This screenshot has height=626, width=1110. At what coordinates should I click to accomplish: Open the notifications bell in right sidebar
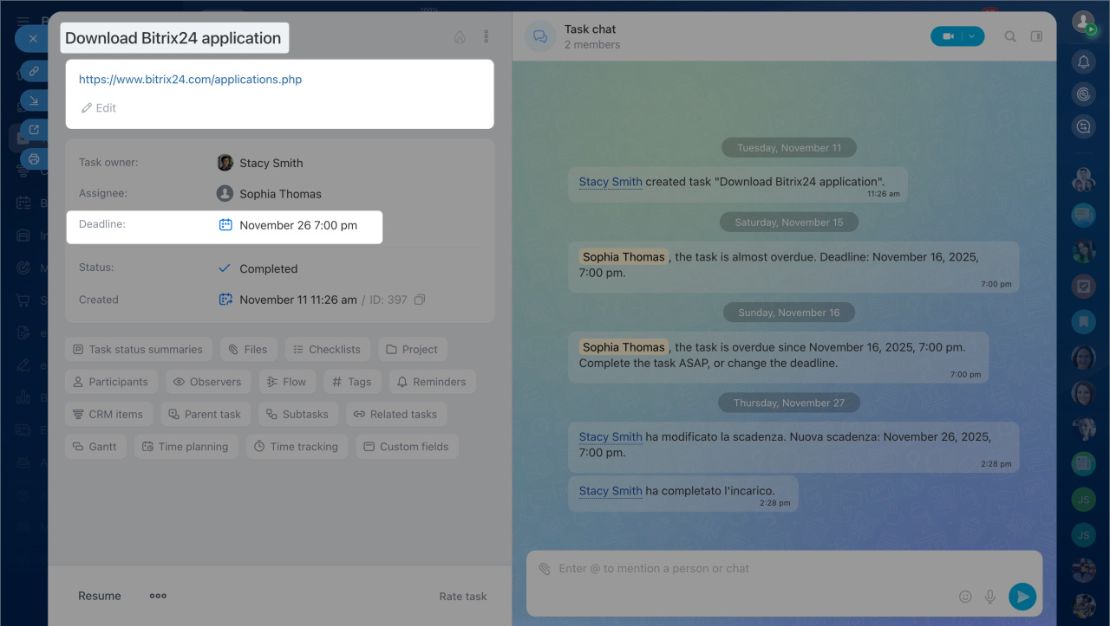(1083, 62)
